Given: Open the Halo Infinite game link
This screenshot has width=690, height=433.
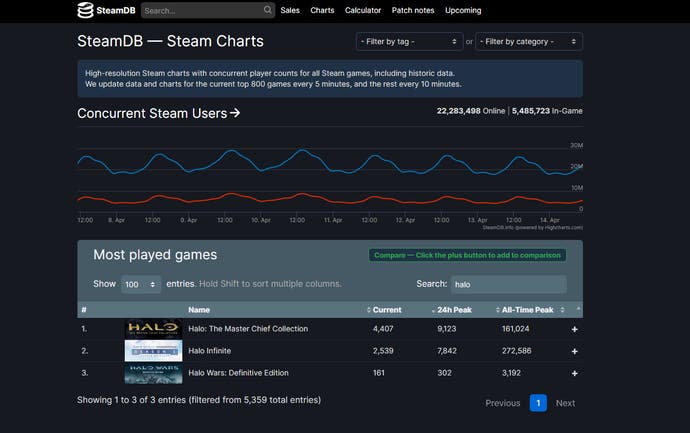Looking at the screenshot, I should 209,351.
